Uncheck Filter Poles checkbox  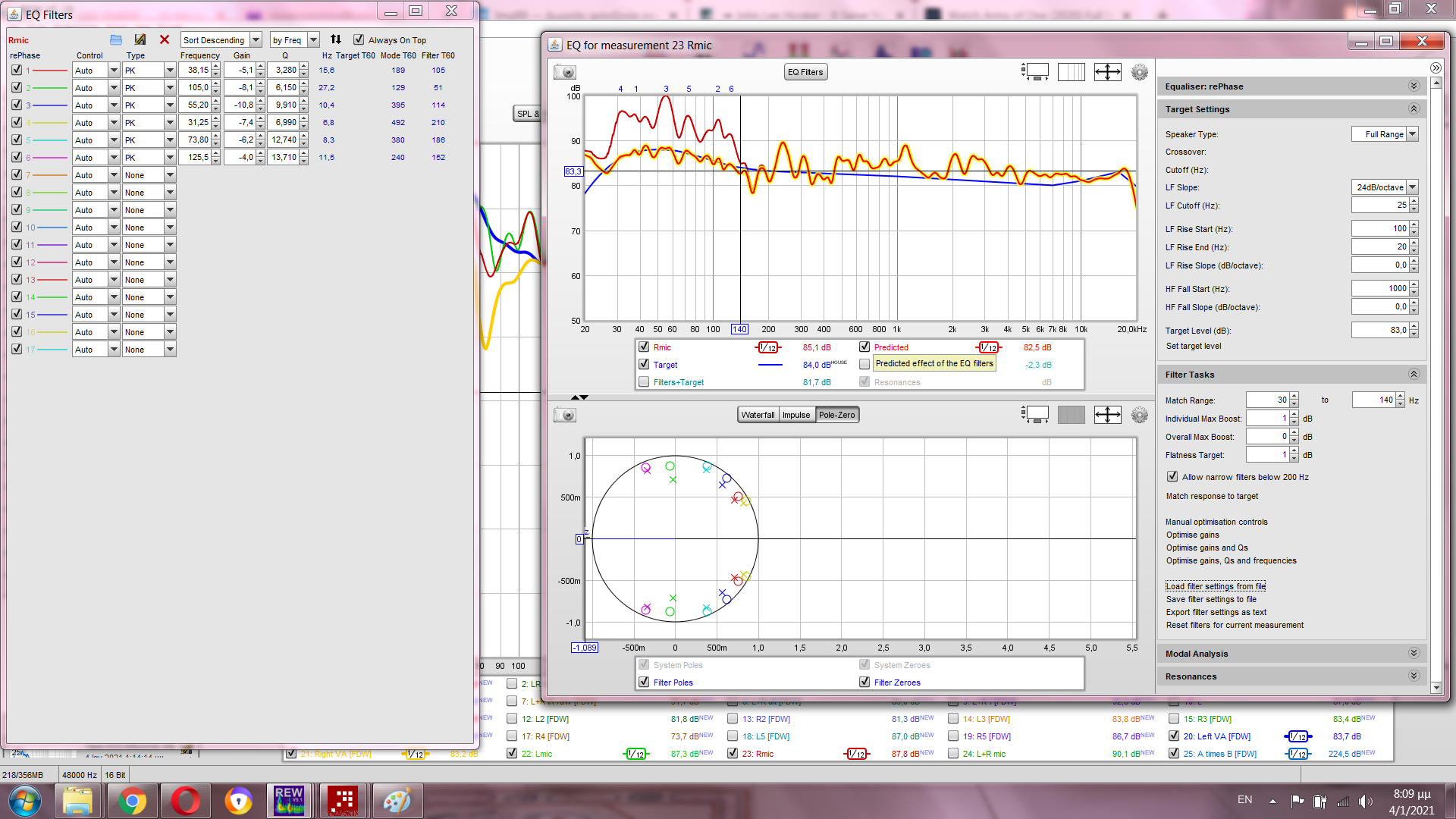point(644,682)
